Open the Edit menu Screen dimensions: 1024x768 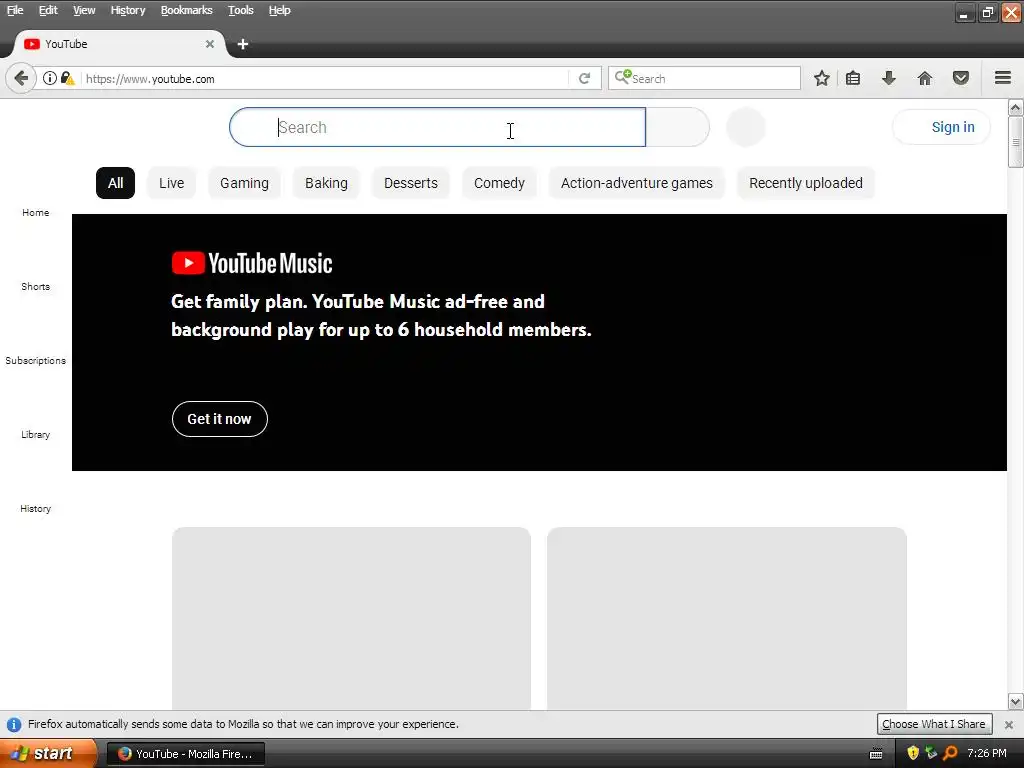click(48, 10)
